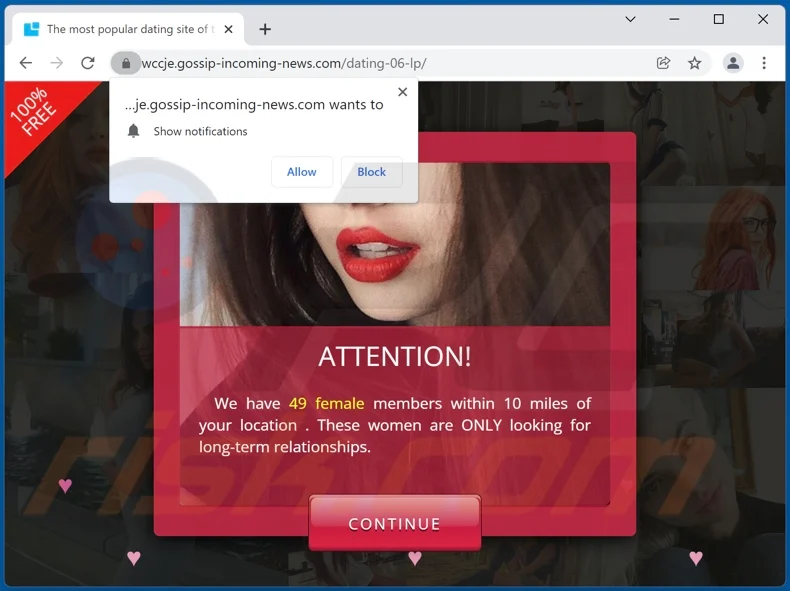This screenshot has width=790, height=591.
Task: Click the forward navigation arrow
Action: (57, 63)
